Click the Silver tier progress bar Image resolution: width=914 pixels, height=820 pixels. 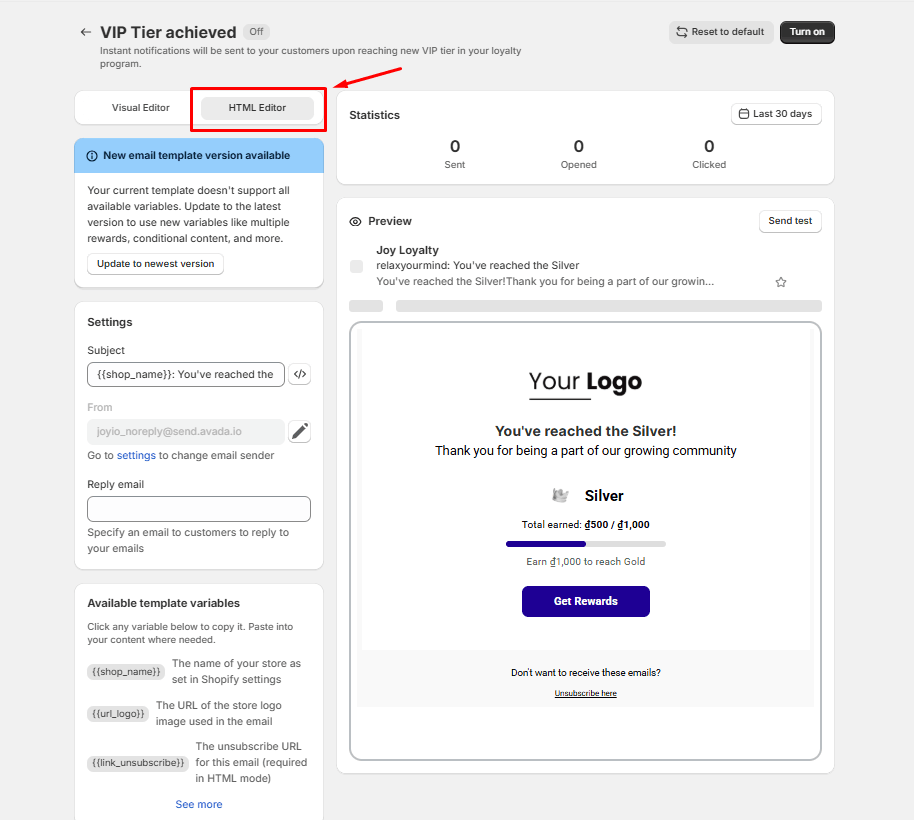pyautogui.click(x=585, y=544)
